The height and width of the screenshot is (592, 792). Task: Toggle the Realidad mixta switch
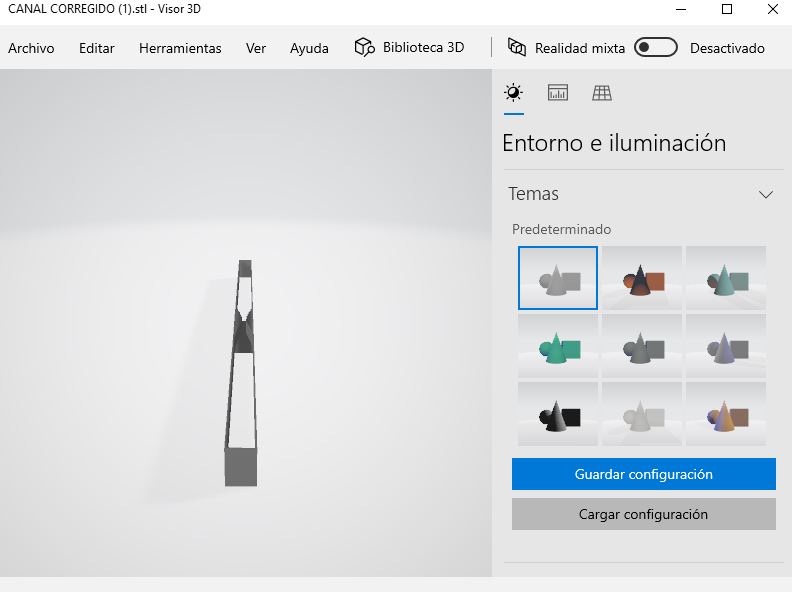click(x=656, y=47)
